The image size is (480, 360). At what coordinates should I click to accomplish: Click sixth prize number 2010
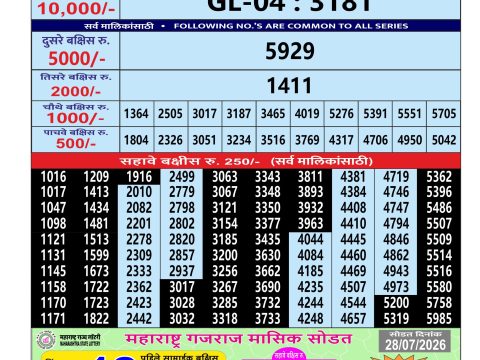pyautogui.click(x=139, y=192)
